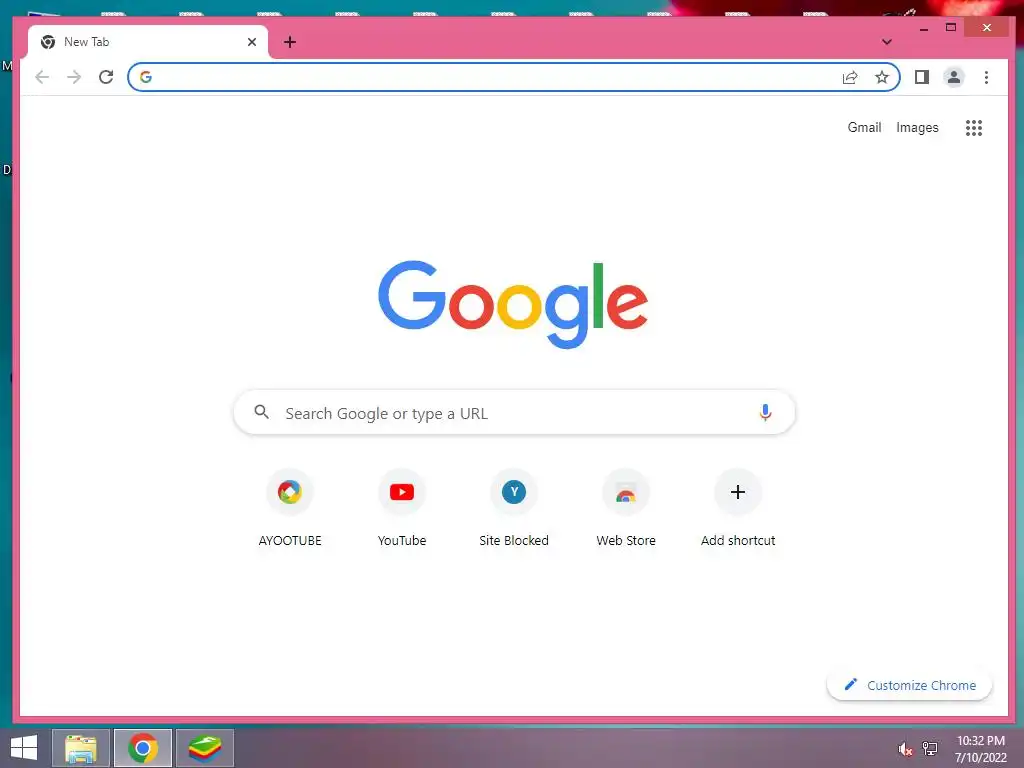
Task: Open the Gmail link
Action: (864, 127)
